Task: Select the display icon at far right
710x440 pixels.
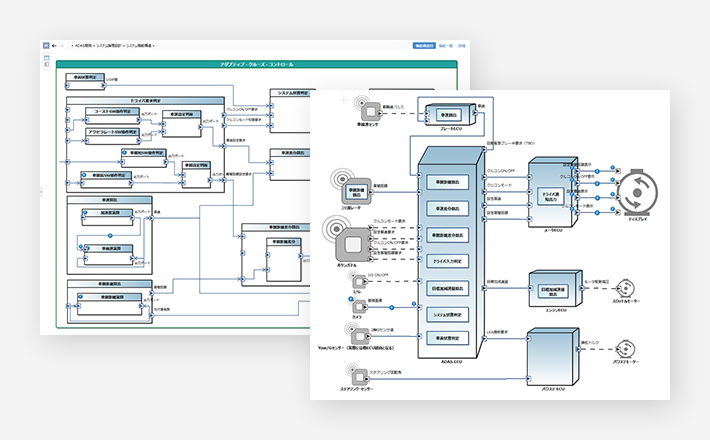Action: (635, 192)
